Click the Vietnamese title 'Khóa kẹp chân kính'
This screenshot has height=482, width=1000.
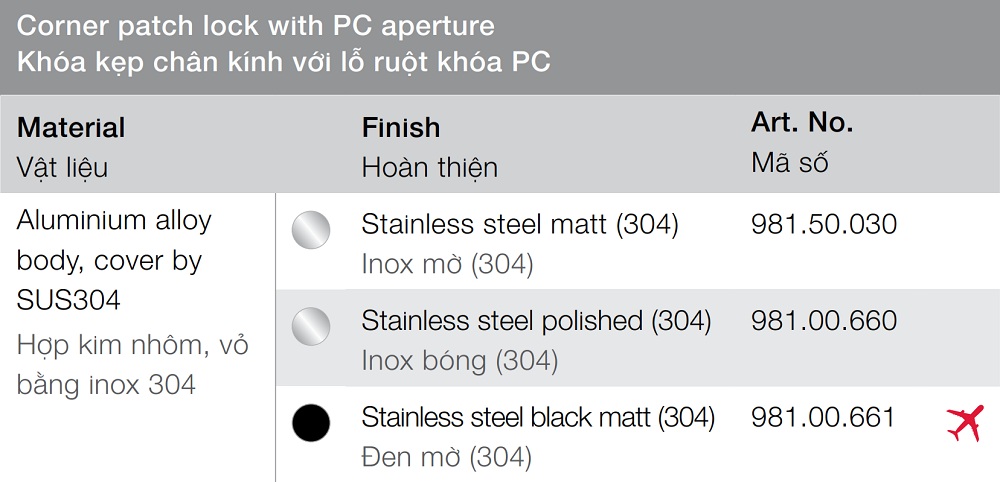point(284,61)
